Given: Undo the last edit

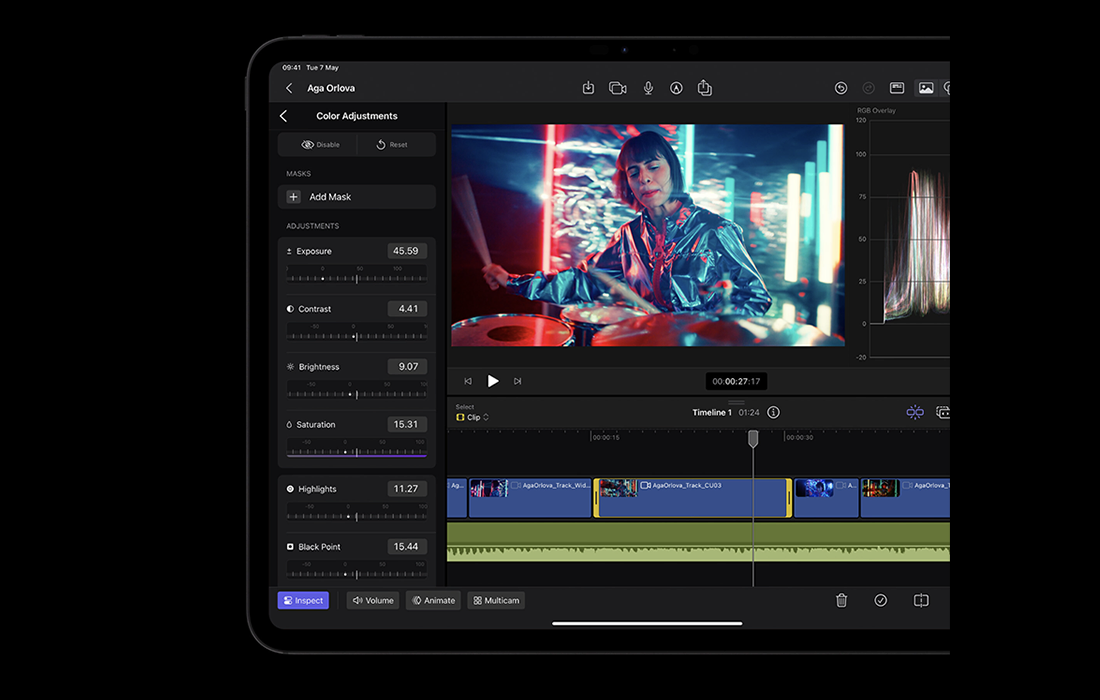Looking at the screenshot, I should point(841,88).
